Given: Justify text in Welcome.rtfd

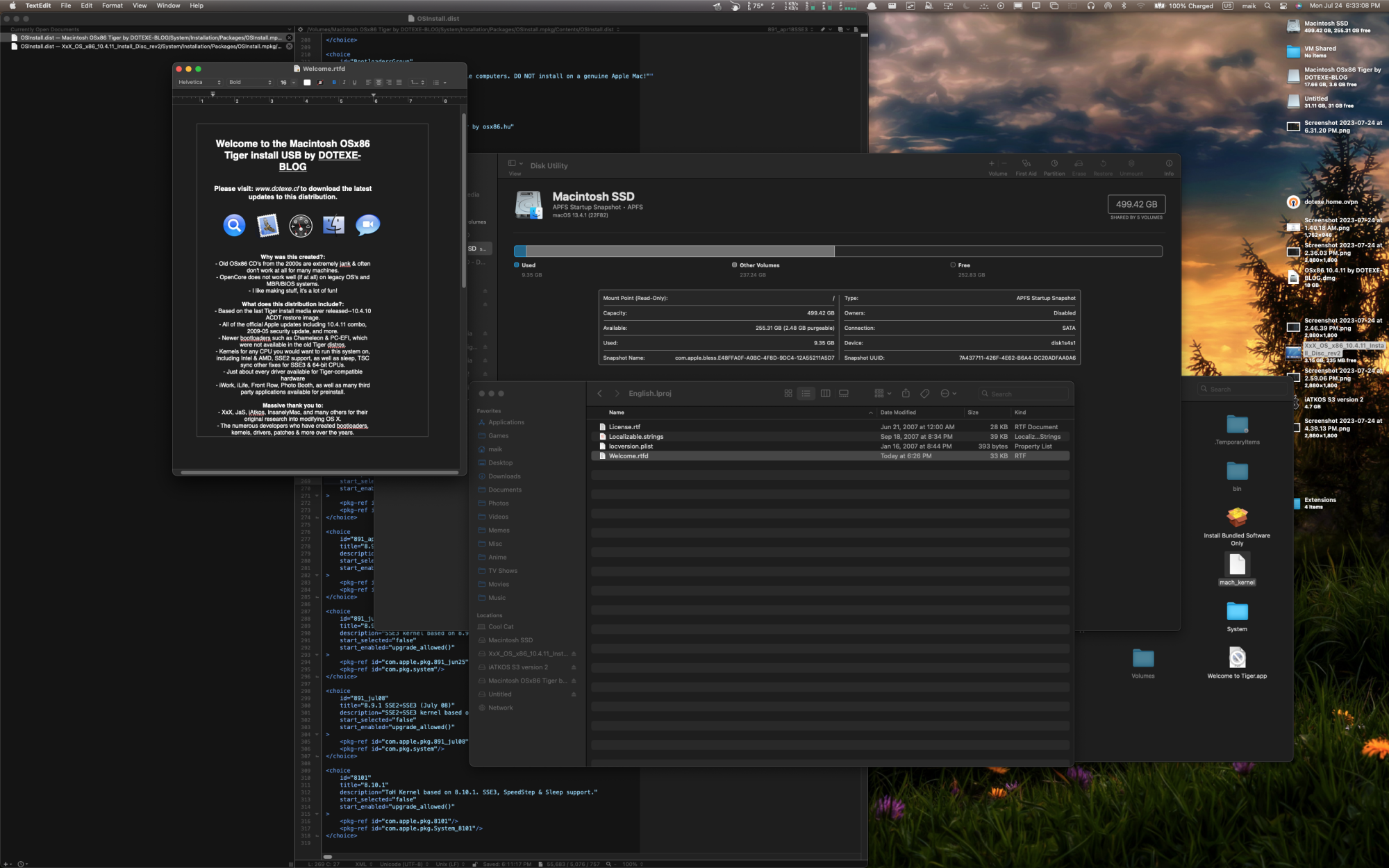Looking at the screenshot, I should [x=399, y=82].
